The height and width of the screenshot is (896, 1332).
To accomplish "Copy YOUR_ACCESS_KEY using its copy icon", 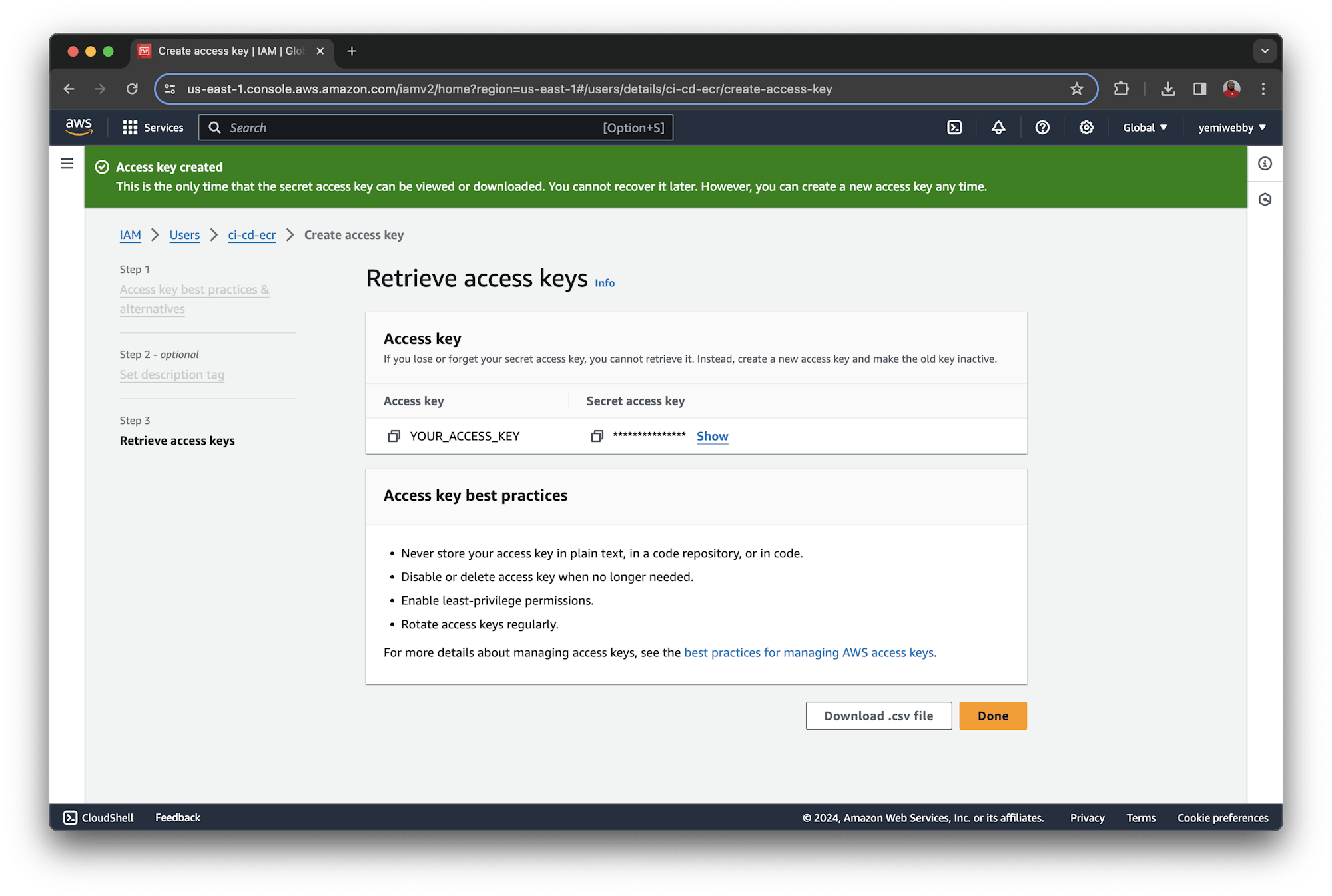I will coord(393,436).
